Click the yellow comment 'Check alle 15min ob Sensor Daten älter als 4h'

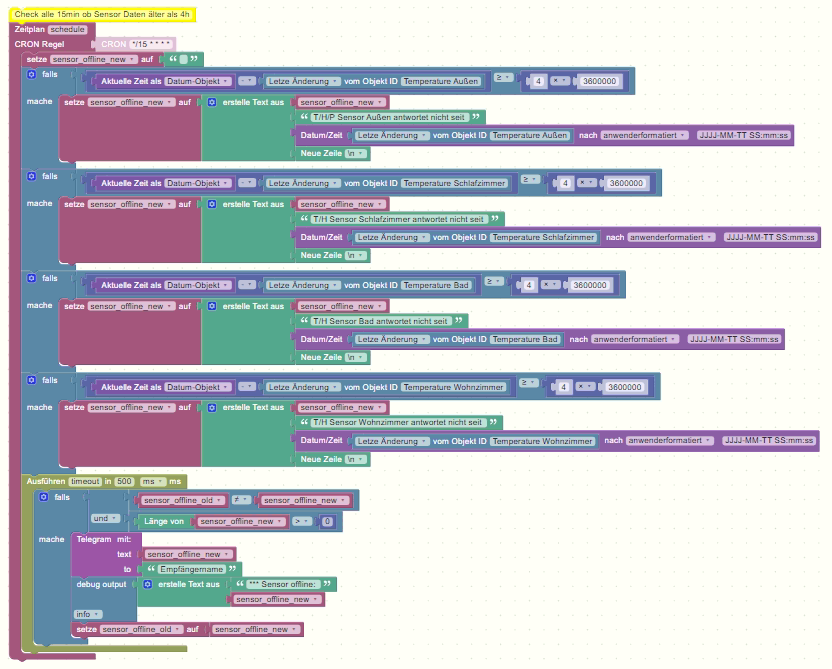coord(102,14)
